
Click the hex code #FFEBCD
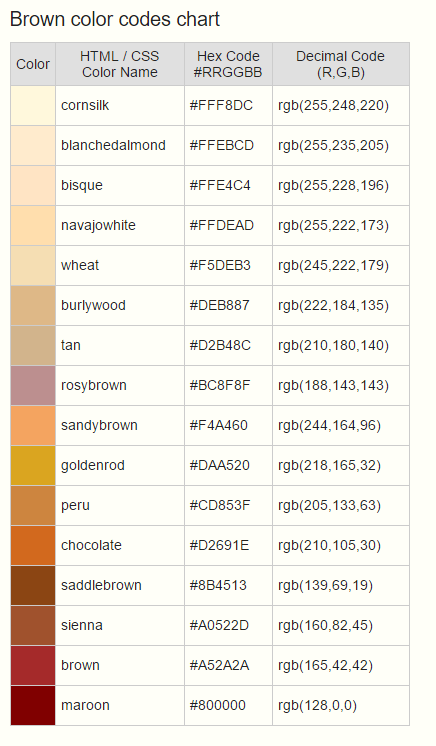pos(222,145)
